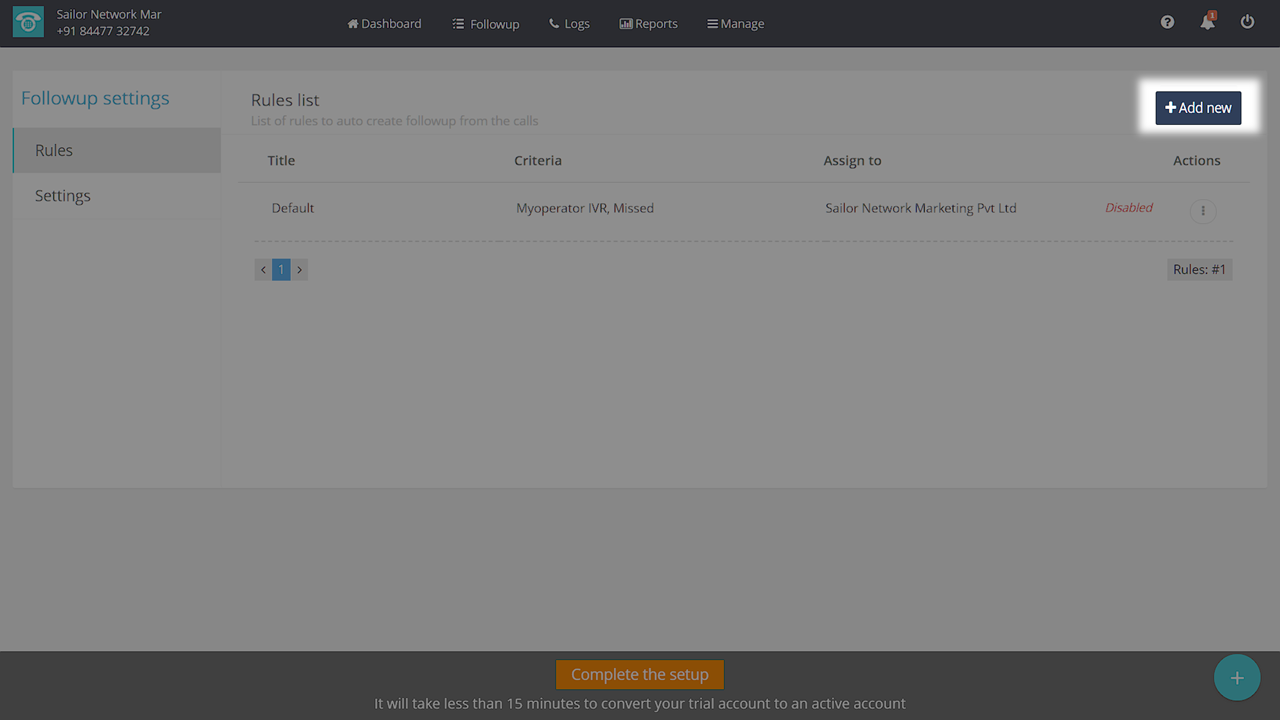Click the Default rule title
The width and height of the screenshot is (1280, 720).
(293, 208)
